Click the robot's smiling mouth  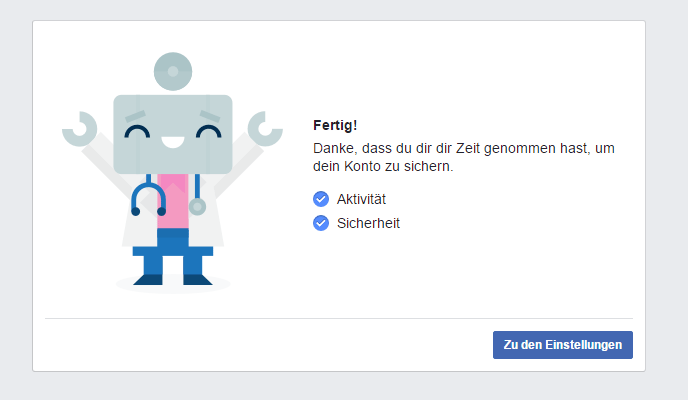(x=173, y=145)
